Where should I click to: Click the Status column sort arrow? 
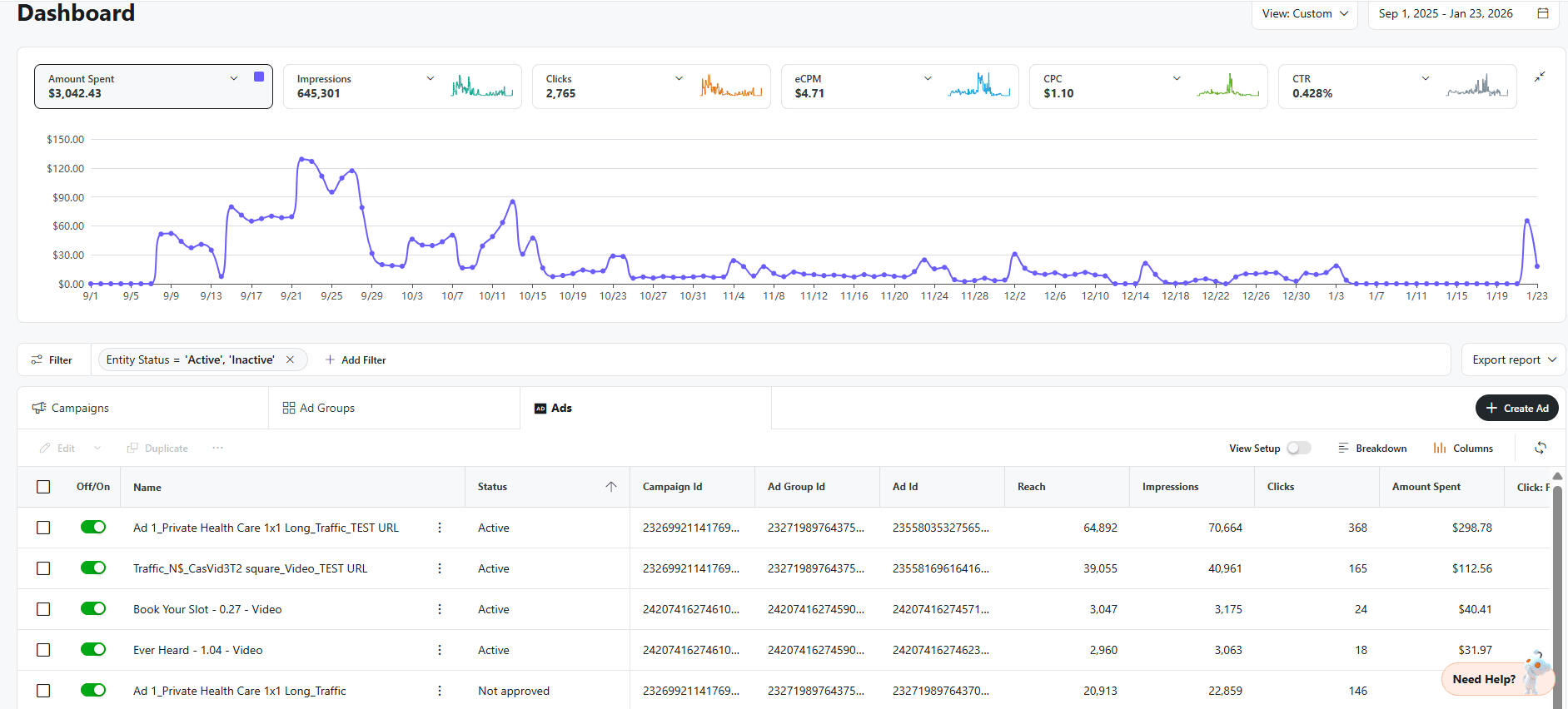point(611,487)
